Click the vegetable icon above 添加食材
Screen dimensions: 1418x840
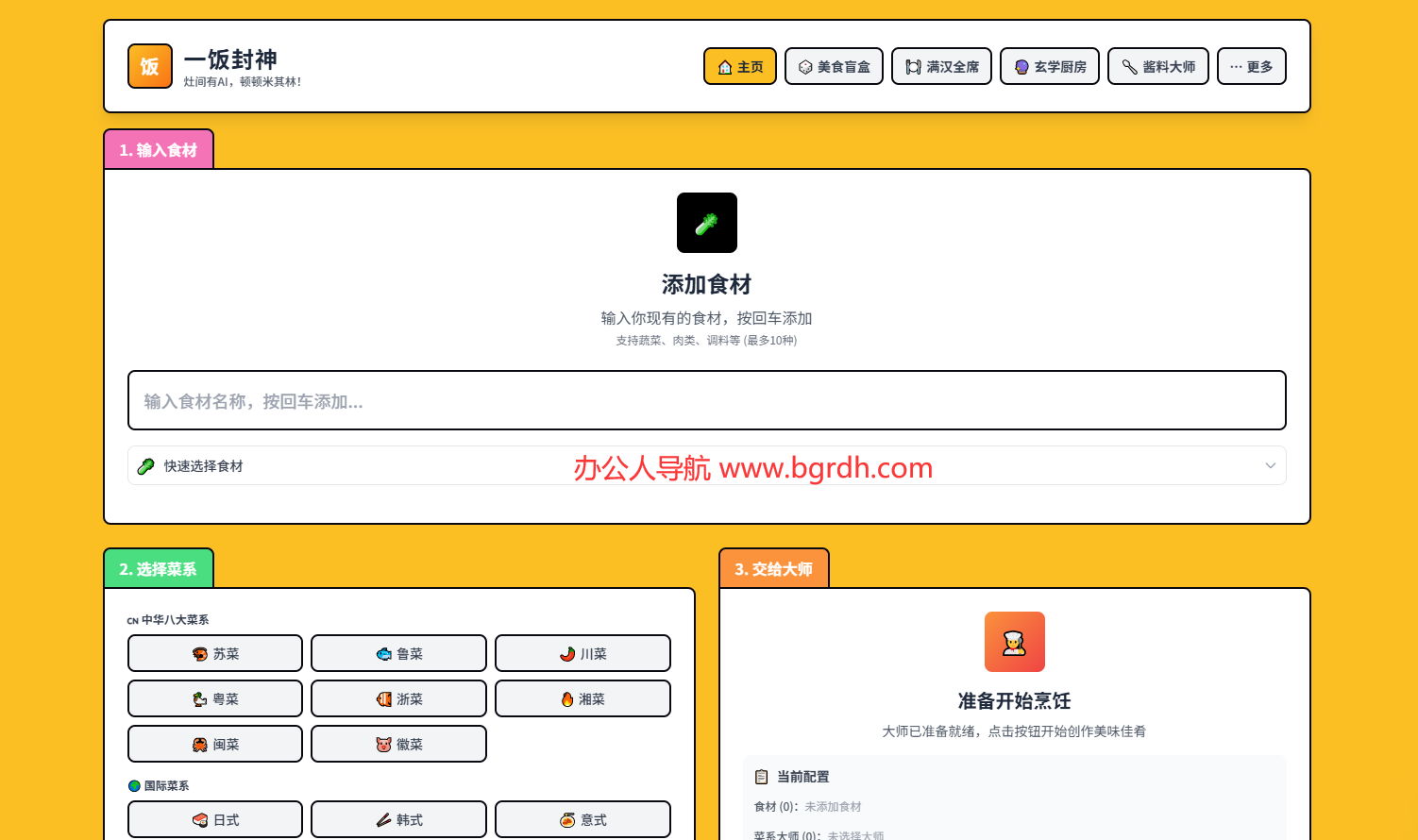click(706, 223)
